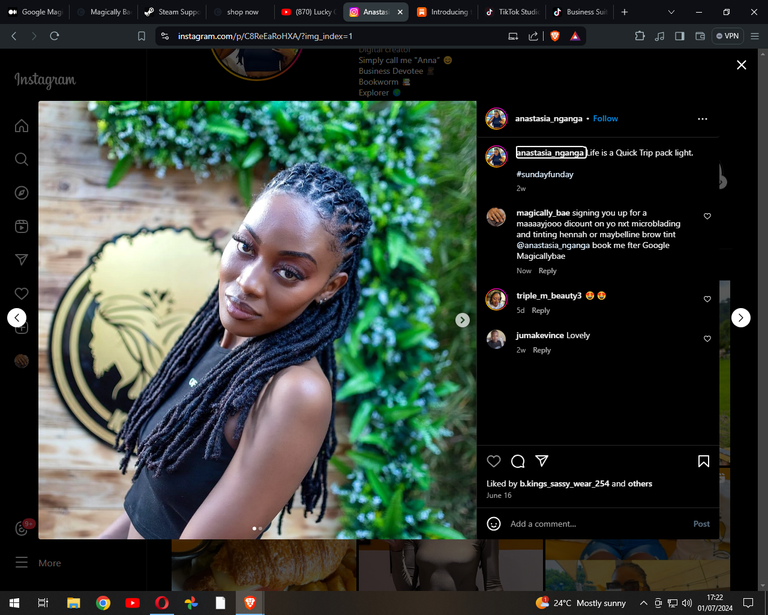Open the profile avatar in sidebar

(x=22, y=361)
